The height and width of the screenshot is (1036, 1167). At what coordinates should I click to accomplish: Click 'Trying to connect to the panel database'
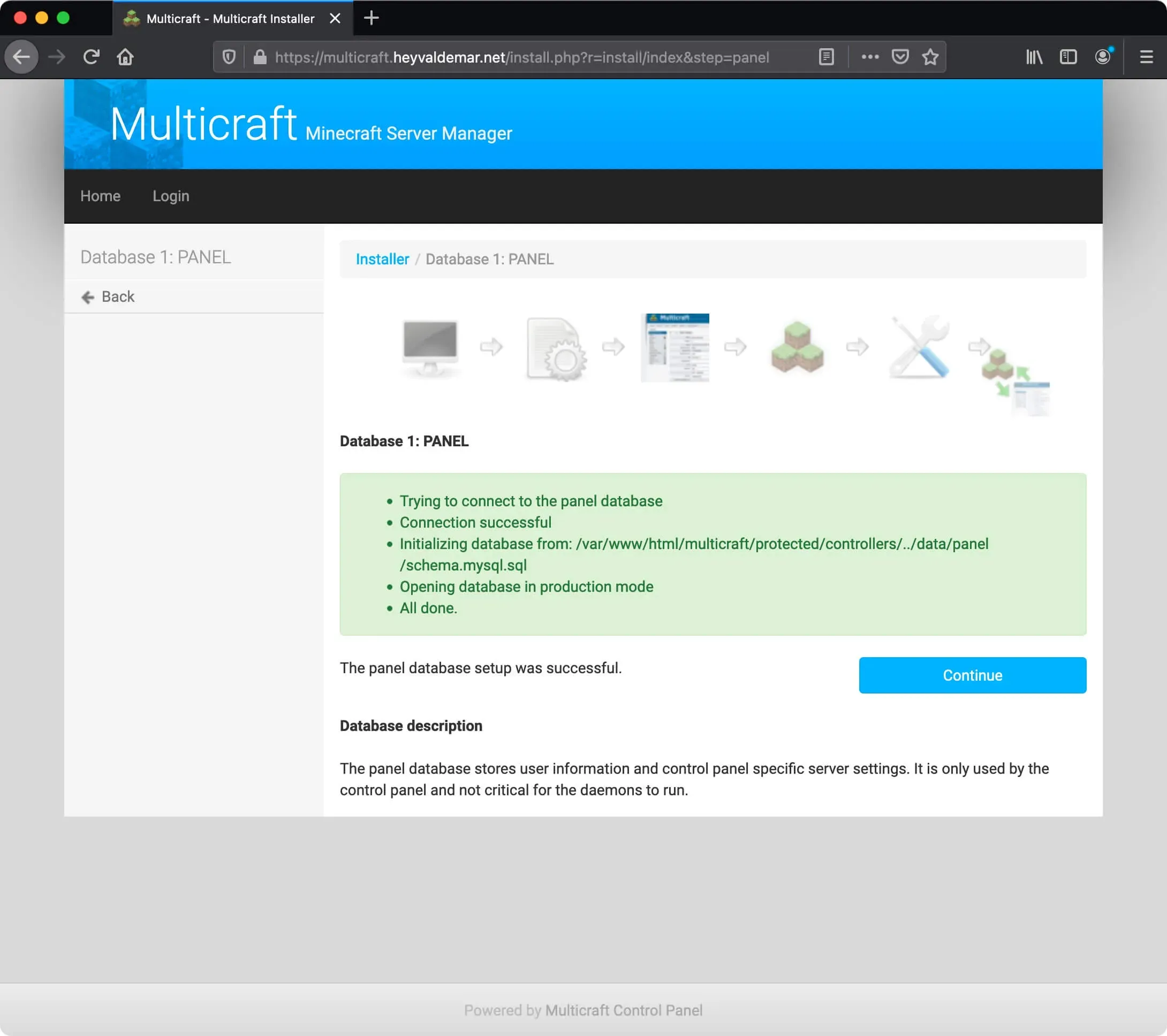click(x=531, y=501)
